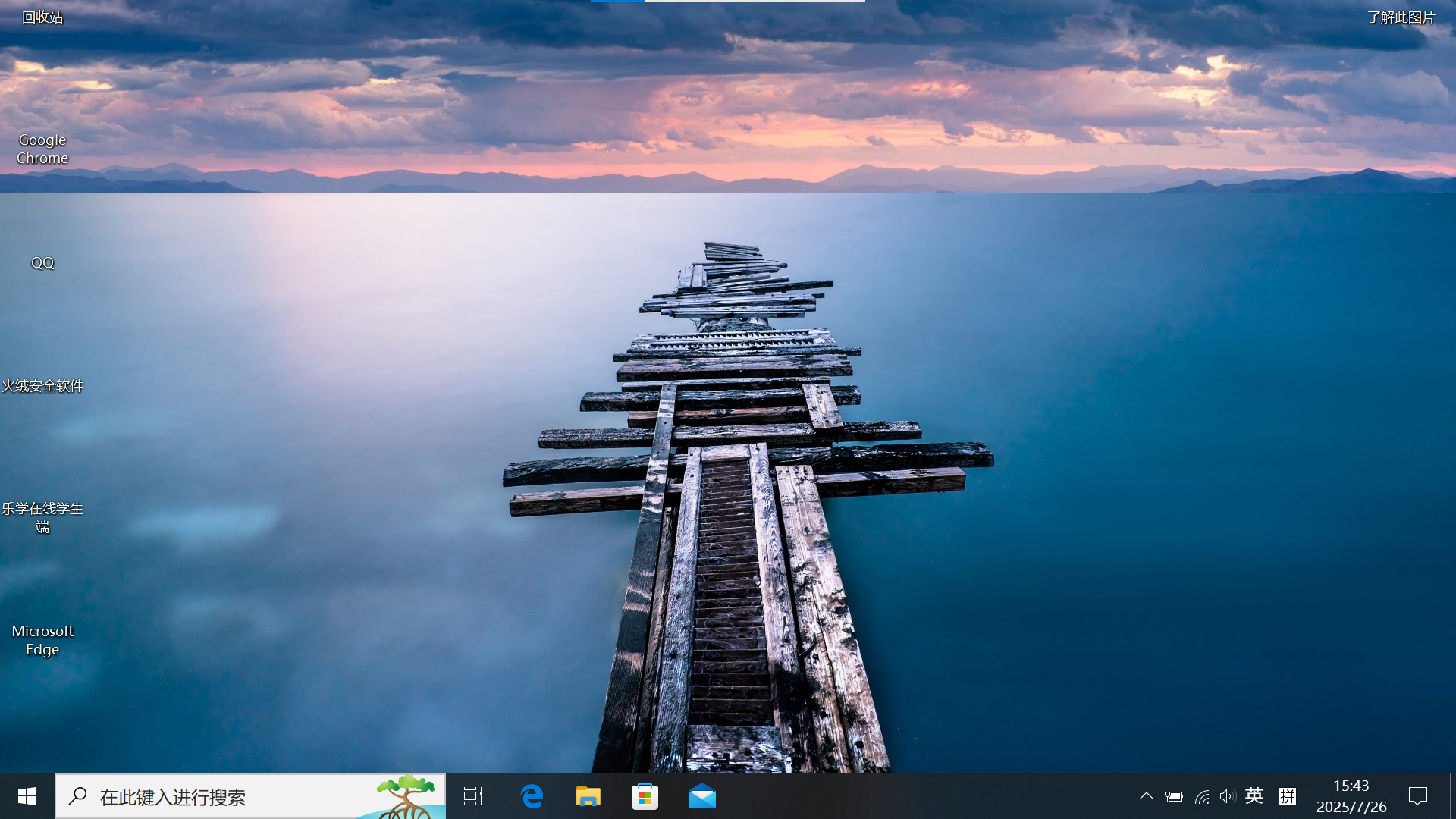Open the clock and date calendar flyout
The width and height of the screenshot is (1456, 819).
[x=1351, y=796]
